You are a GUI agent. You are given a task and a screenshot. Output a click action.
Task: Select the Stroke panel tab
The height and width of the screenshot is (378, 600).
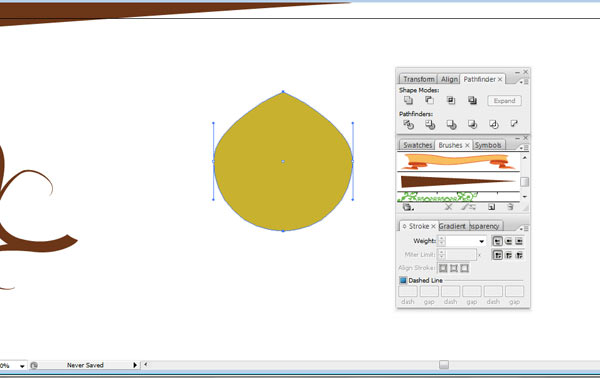(419, 226)
